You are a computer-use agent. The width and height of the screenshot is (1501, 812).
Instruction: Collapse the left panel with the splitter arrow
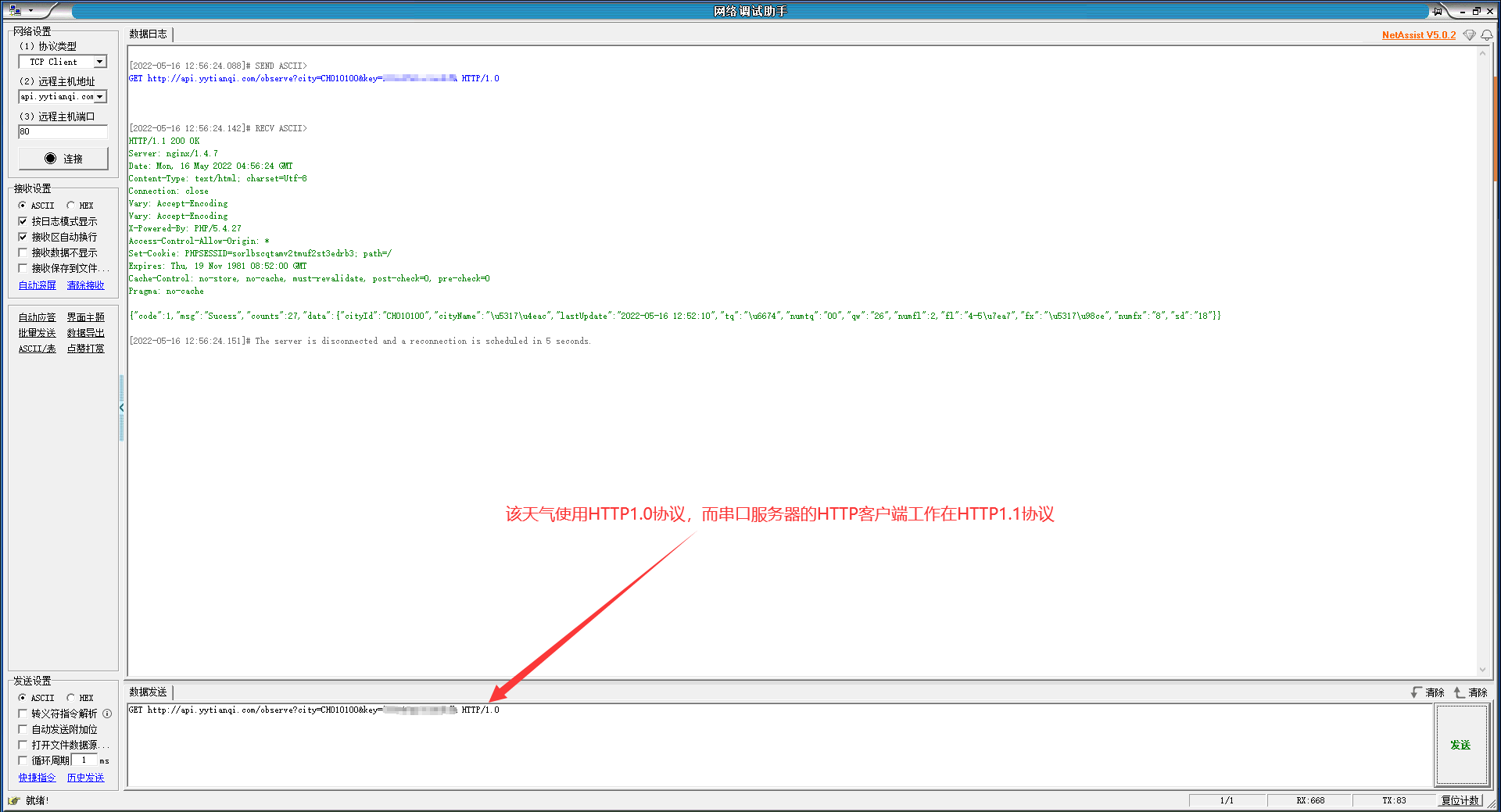tap(121, 408)
